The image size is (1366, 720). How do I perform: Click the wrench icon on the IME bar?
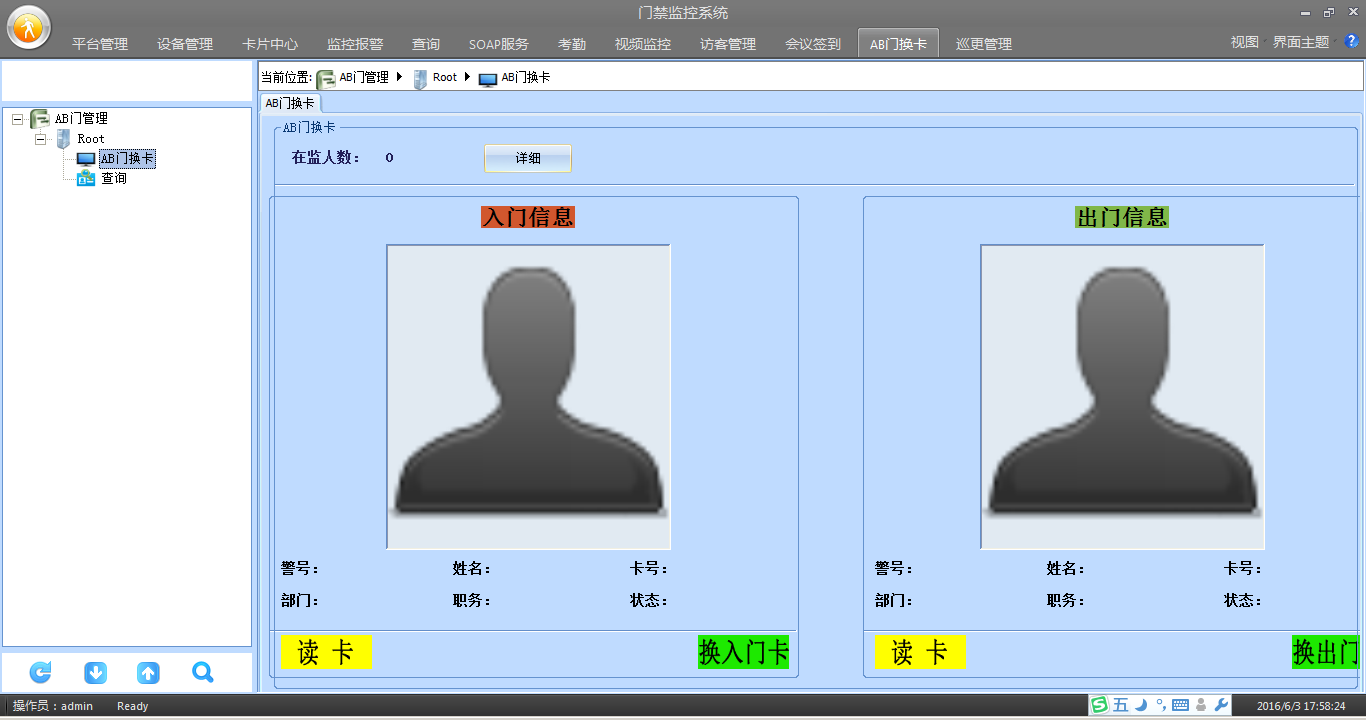pos(1221,705)
